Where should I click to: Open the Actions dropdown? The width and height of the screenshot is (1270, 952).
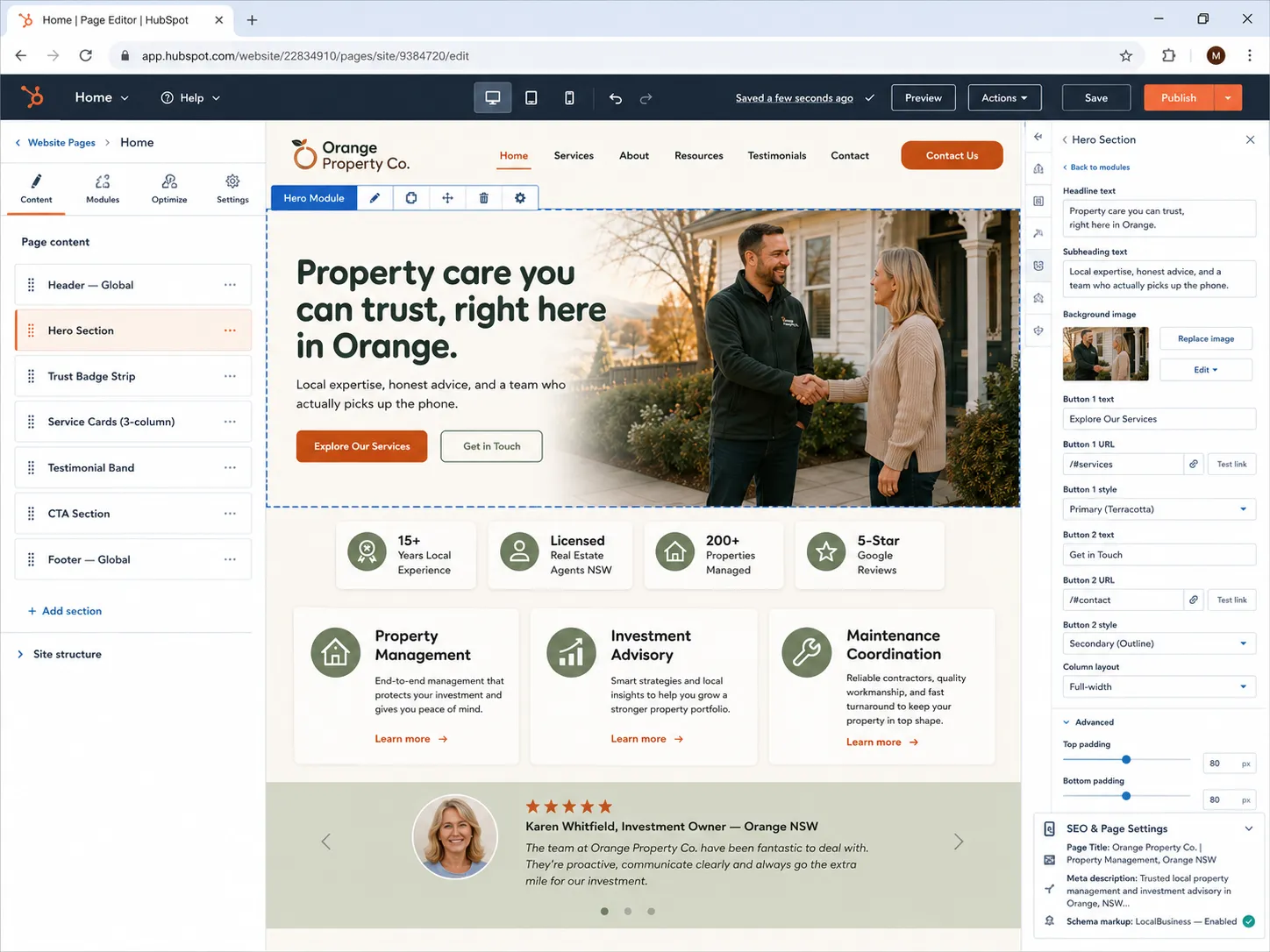coord(1004,98)
